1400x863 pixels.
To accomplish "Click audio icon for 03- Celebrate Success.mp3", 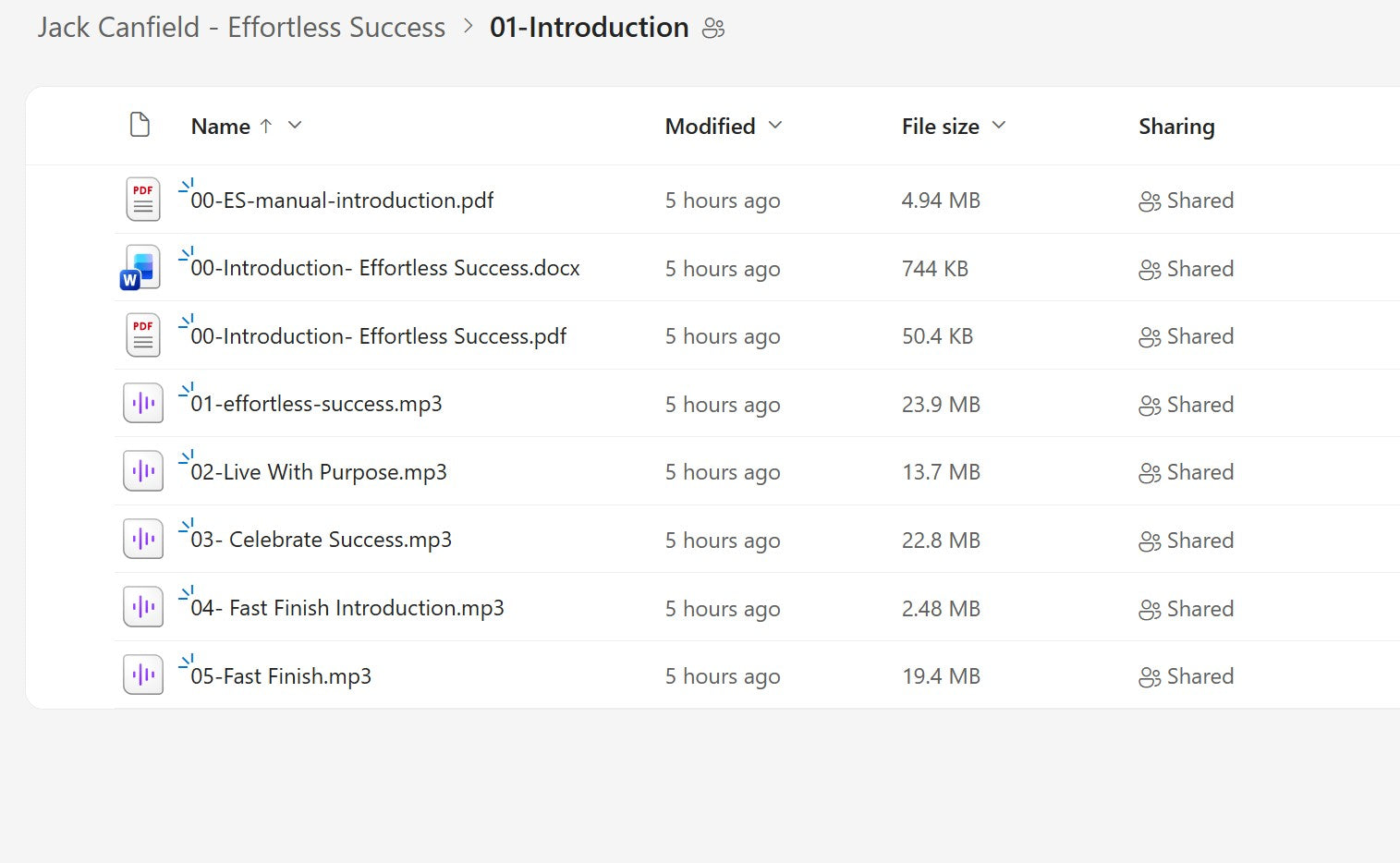I will tap(143, 540).
